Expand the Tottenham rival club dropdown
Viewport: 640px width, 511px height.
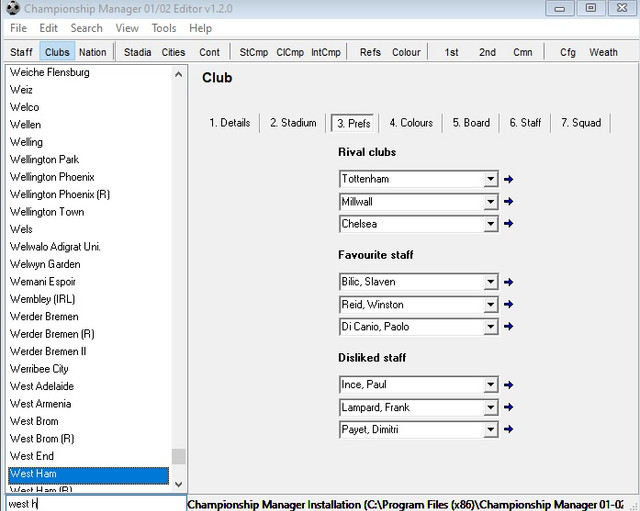click(491, 179)
